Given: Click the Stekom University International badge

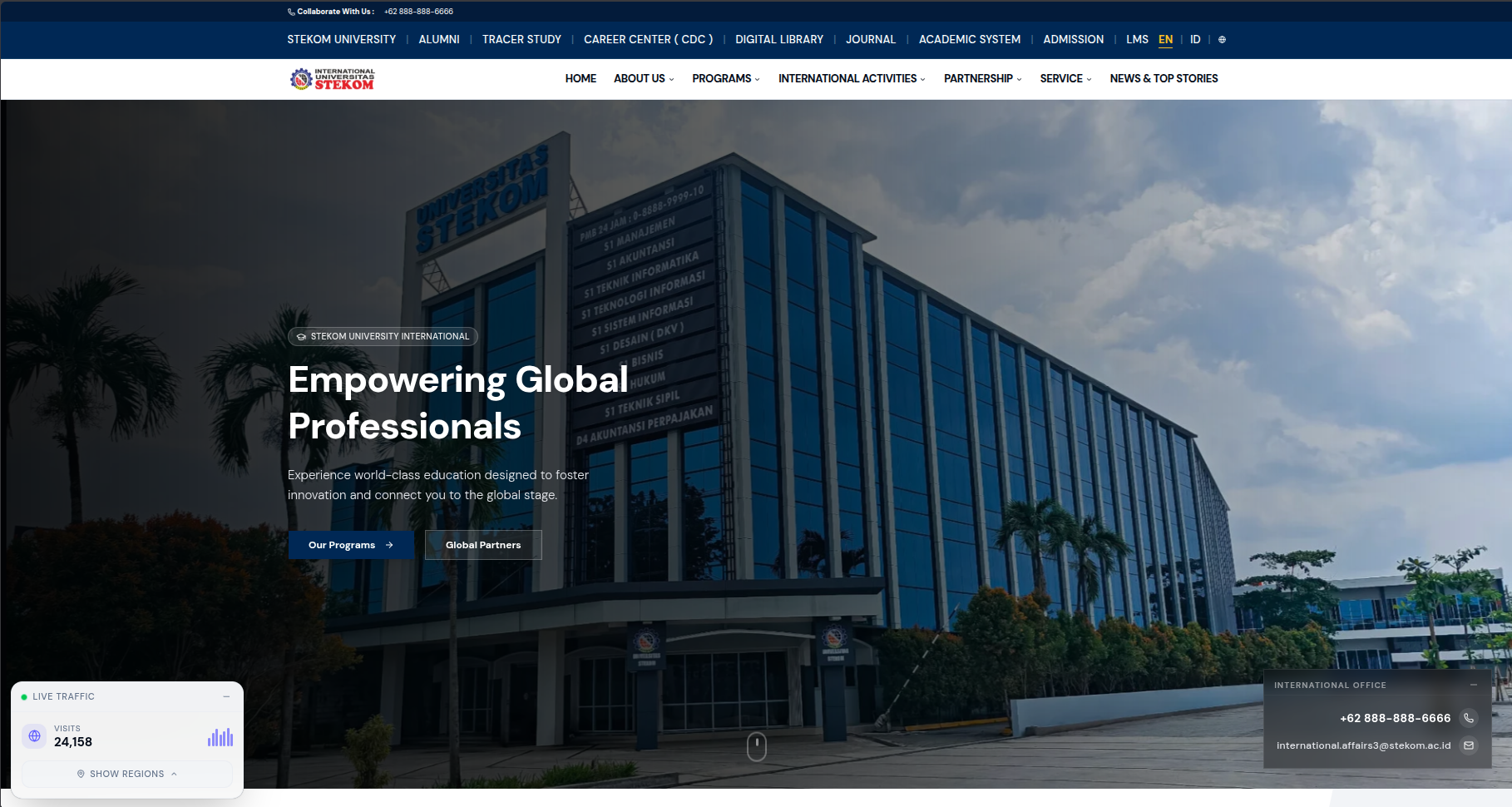Looking at the screenshot, I should tap(383, 336).
